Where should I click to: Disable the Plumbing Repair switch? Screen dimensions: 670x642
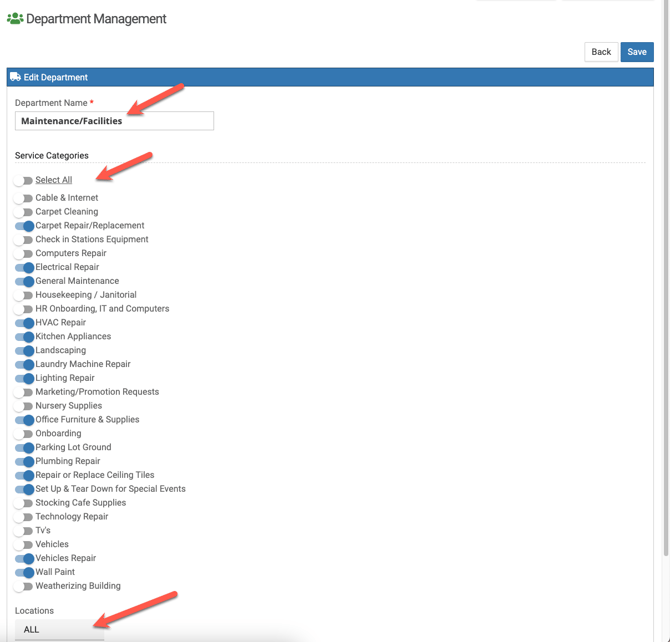(x=24, y=462)
